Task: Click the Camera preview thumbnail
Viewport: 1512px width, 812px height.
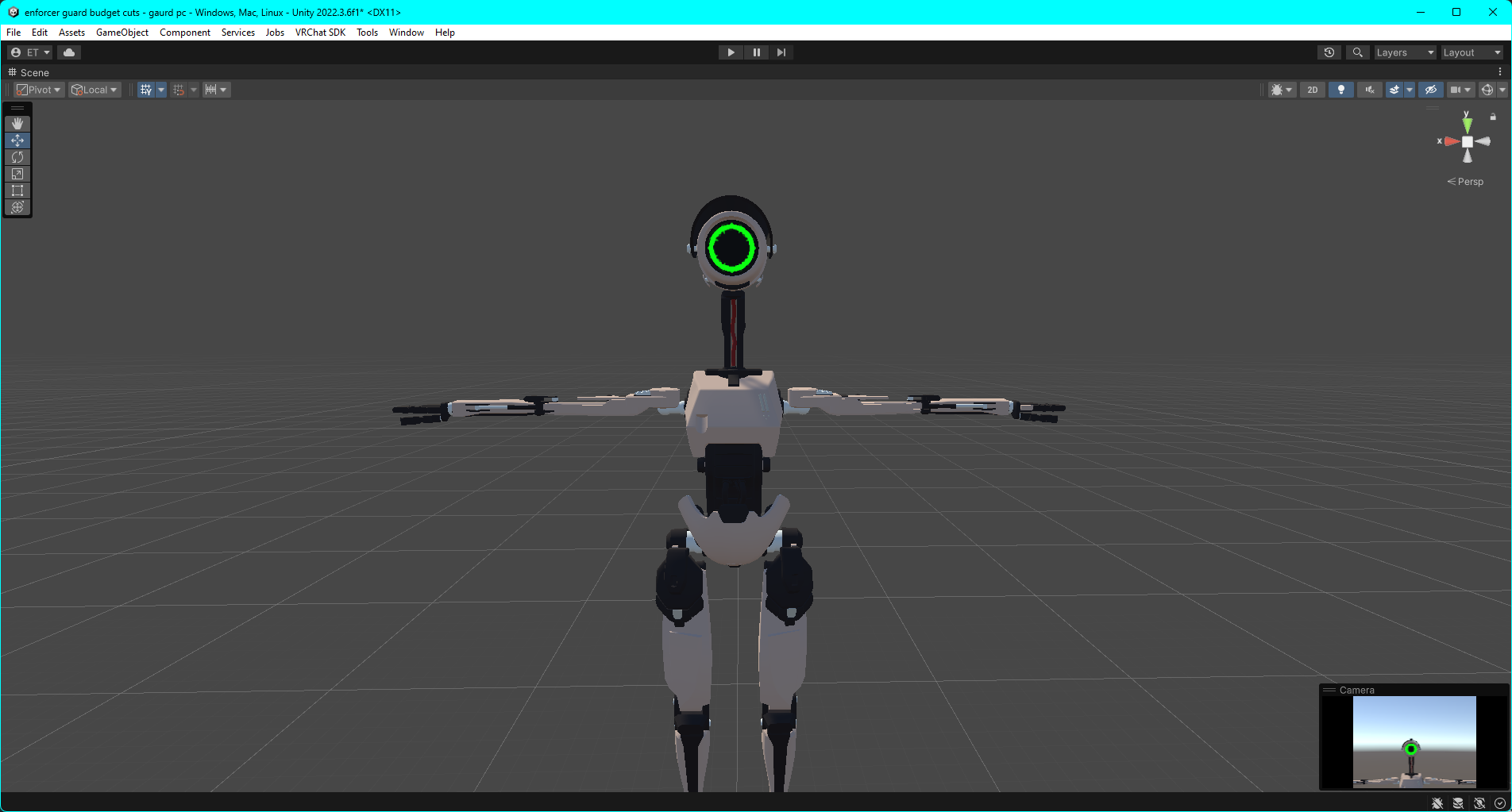Action: (x=1414, y=742)
